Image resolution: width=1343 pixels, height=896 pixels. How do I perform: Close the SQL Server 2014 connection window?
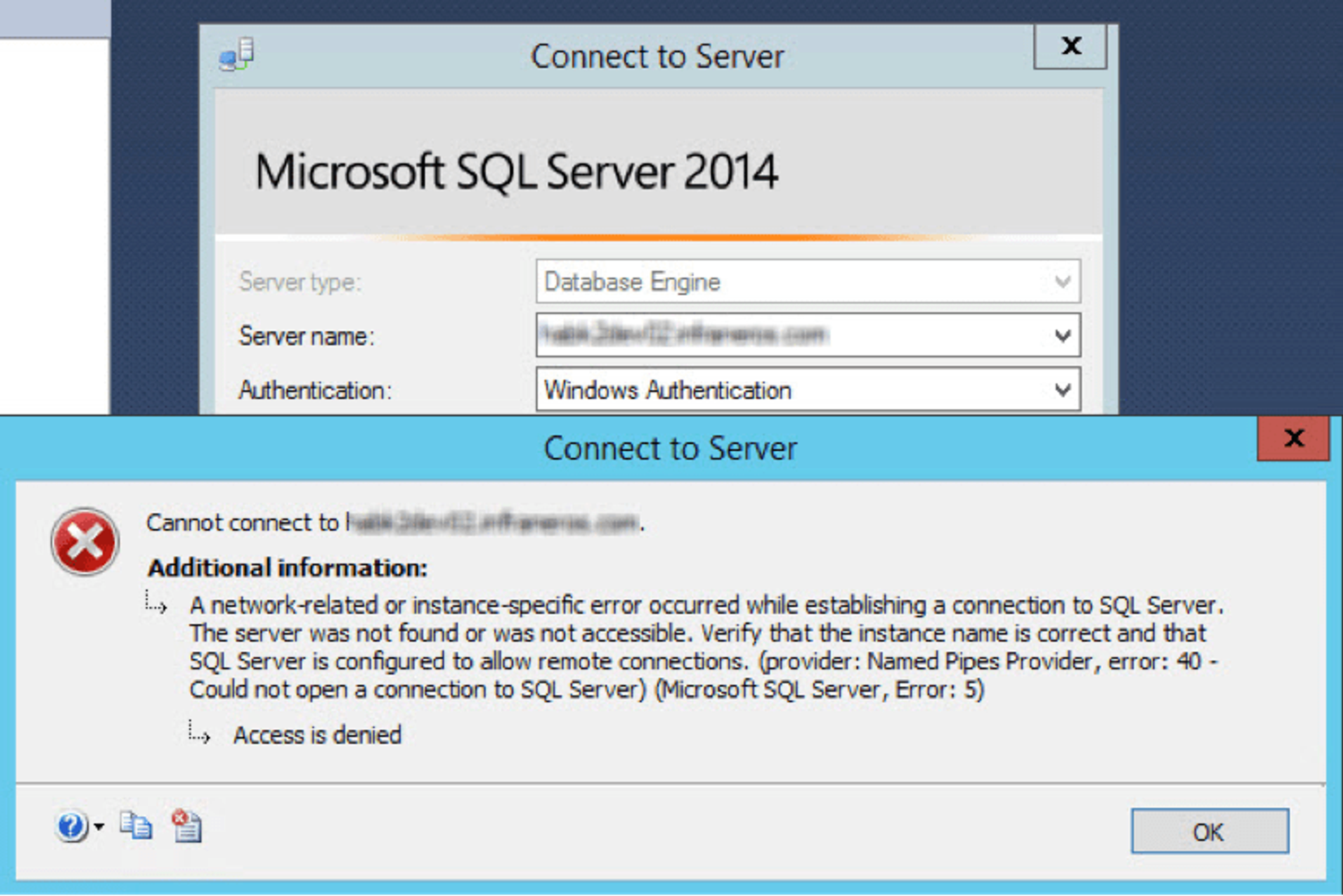[1070, 47]
